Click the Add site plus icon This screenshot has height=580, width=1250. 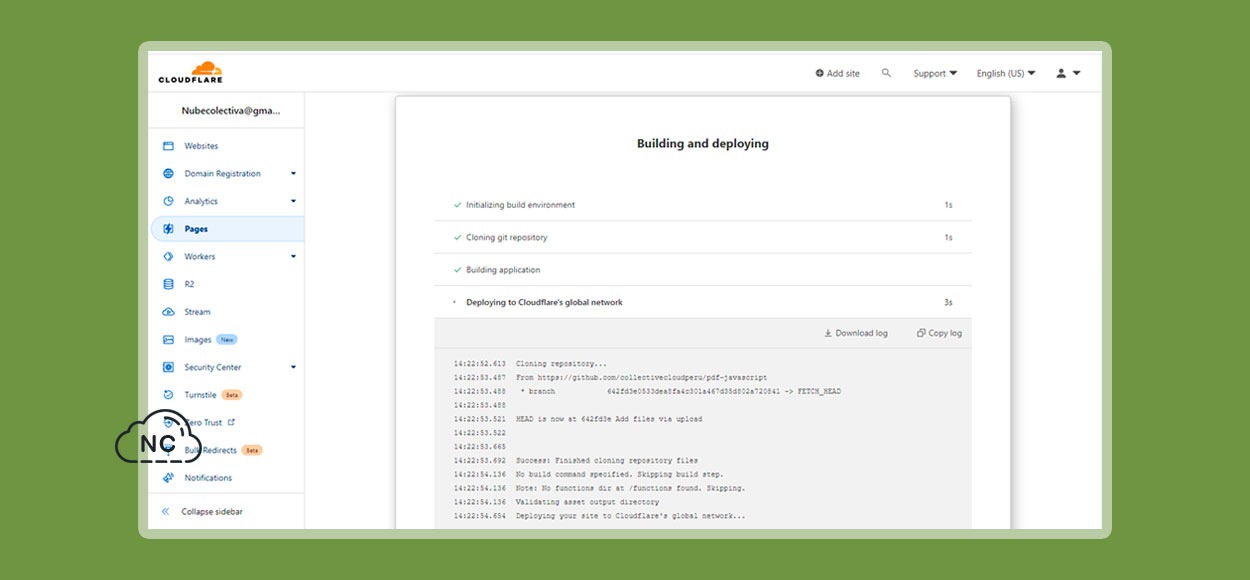coord(819,73)
